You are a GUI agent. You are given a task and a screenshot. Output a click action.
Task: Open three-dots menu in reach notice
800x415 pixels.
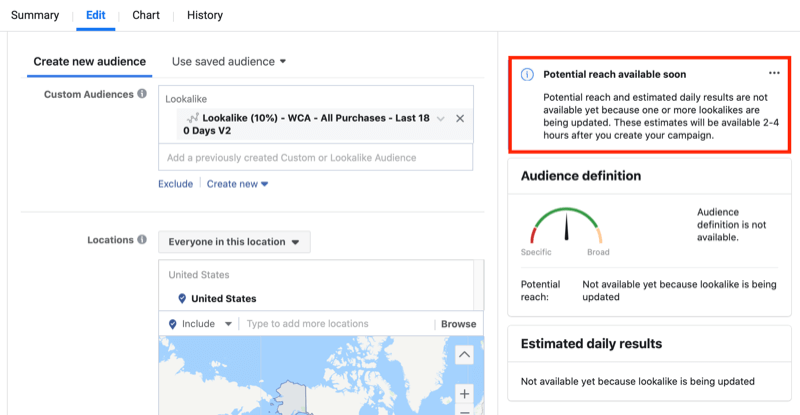(x=774, y=73)
